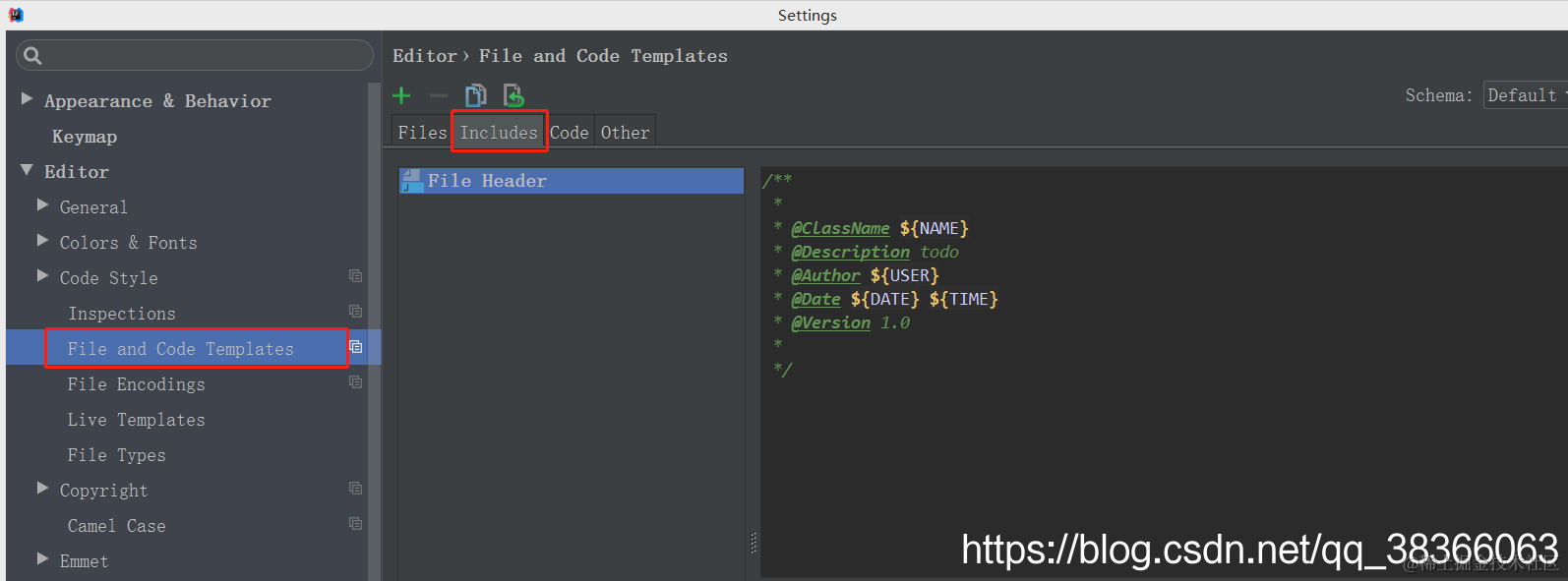This screenshot has height=581, width=1568.
Task: Expand the Copyright node
Action: click(x=43, y=489)
